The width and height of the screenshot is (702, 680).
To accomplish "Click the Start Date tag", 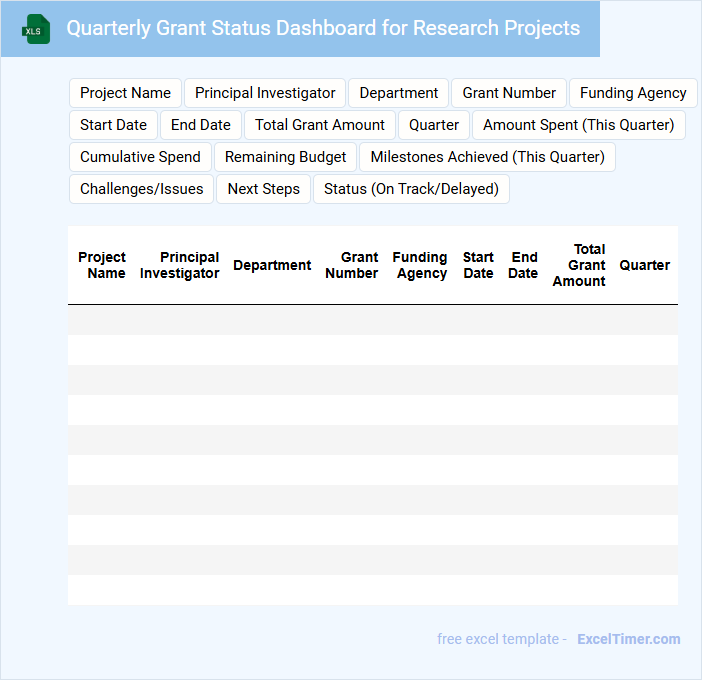I will pyautogui.click(x=113, y=125).
